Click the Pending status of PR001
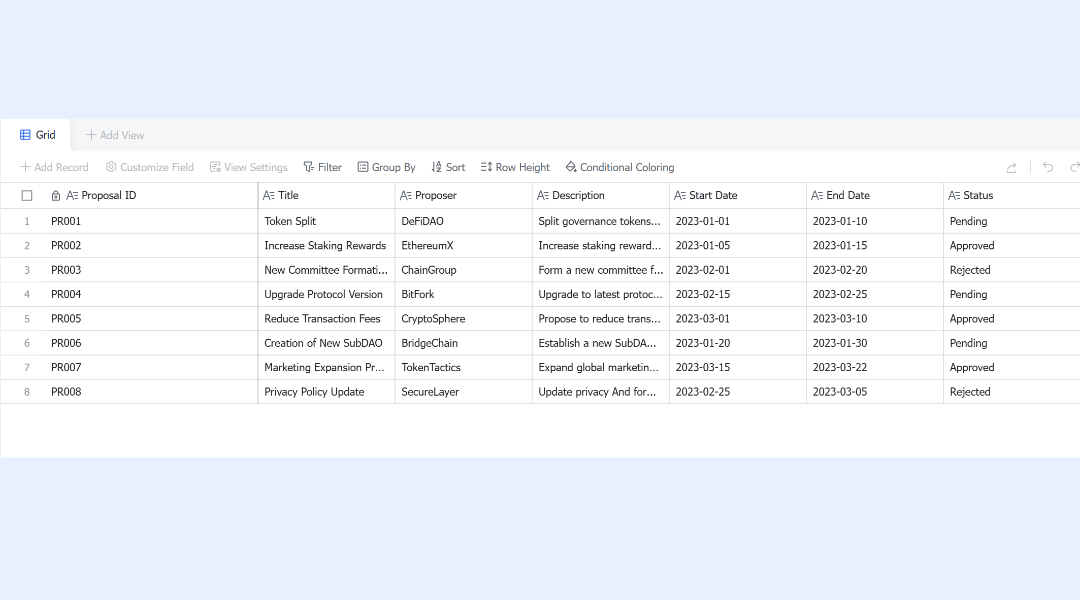 [1012, 221]
